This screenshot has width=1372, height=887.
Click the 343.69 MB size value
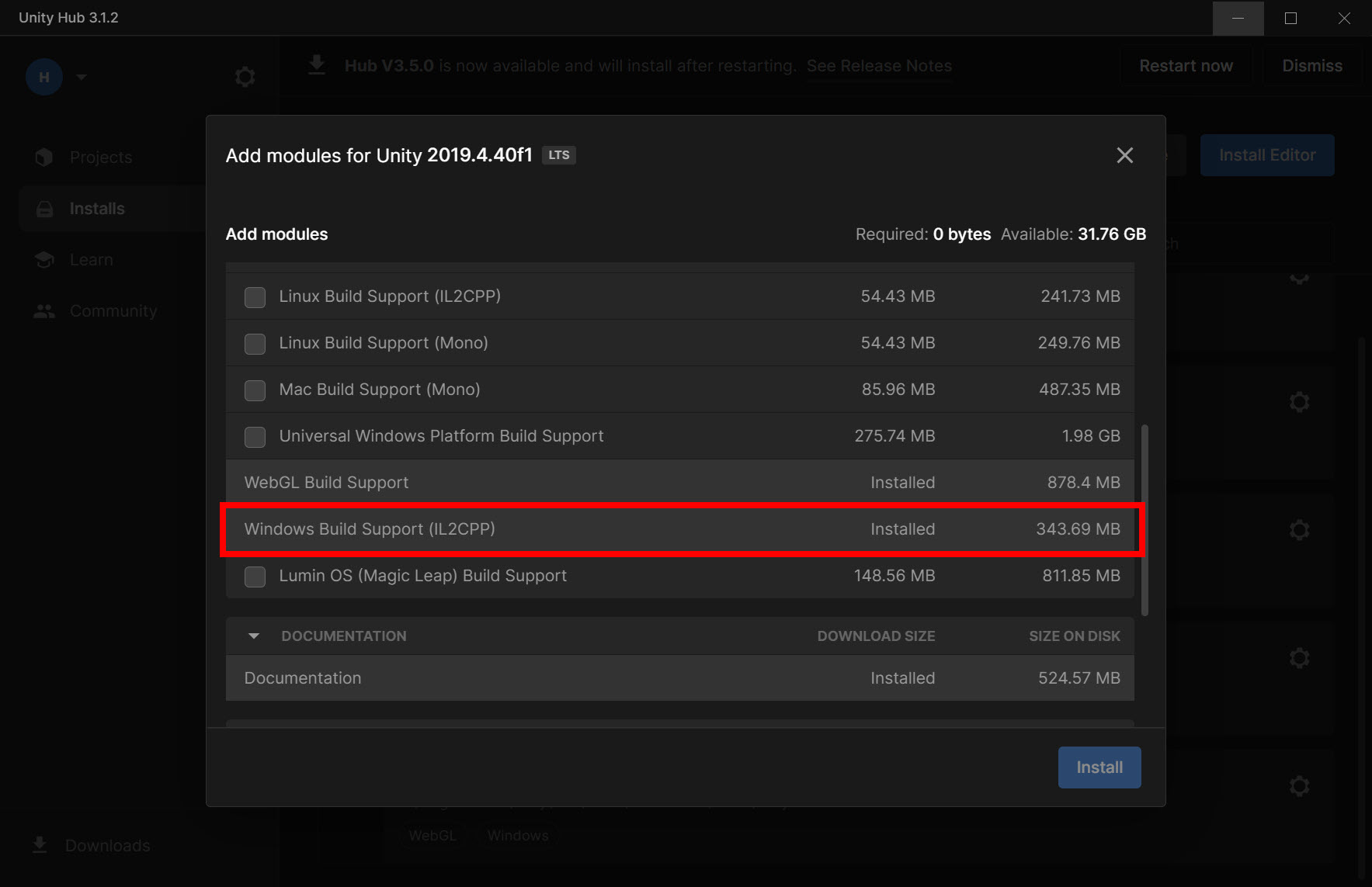tap(1078, 529)
